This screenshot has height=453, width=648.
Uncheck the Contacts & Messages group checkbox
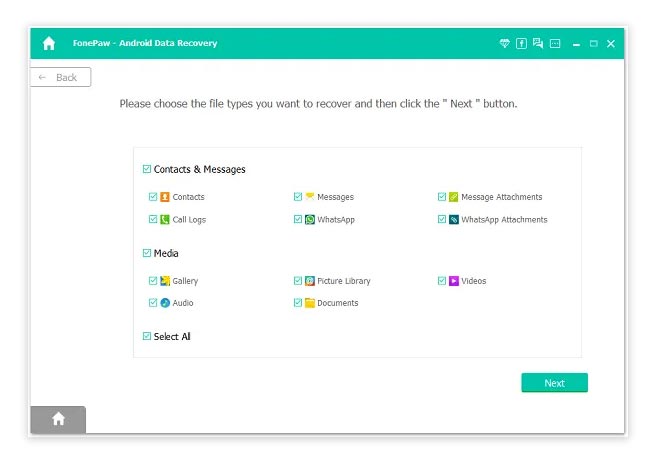click(147, 169)
